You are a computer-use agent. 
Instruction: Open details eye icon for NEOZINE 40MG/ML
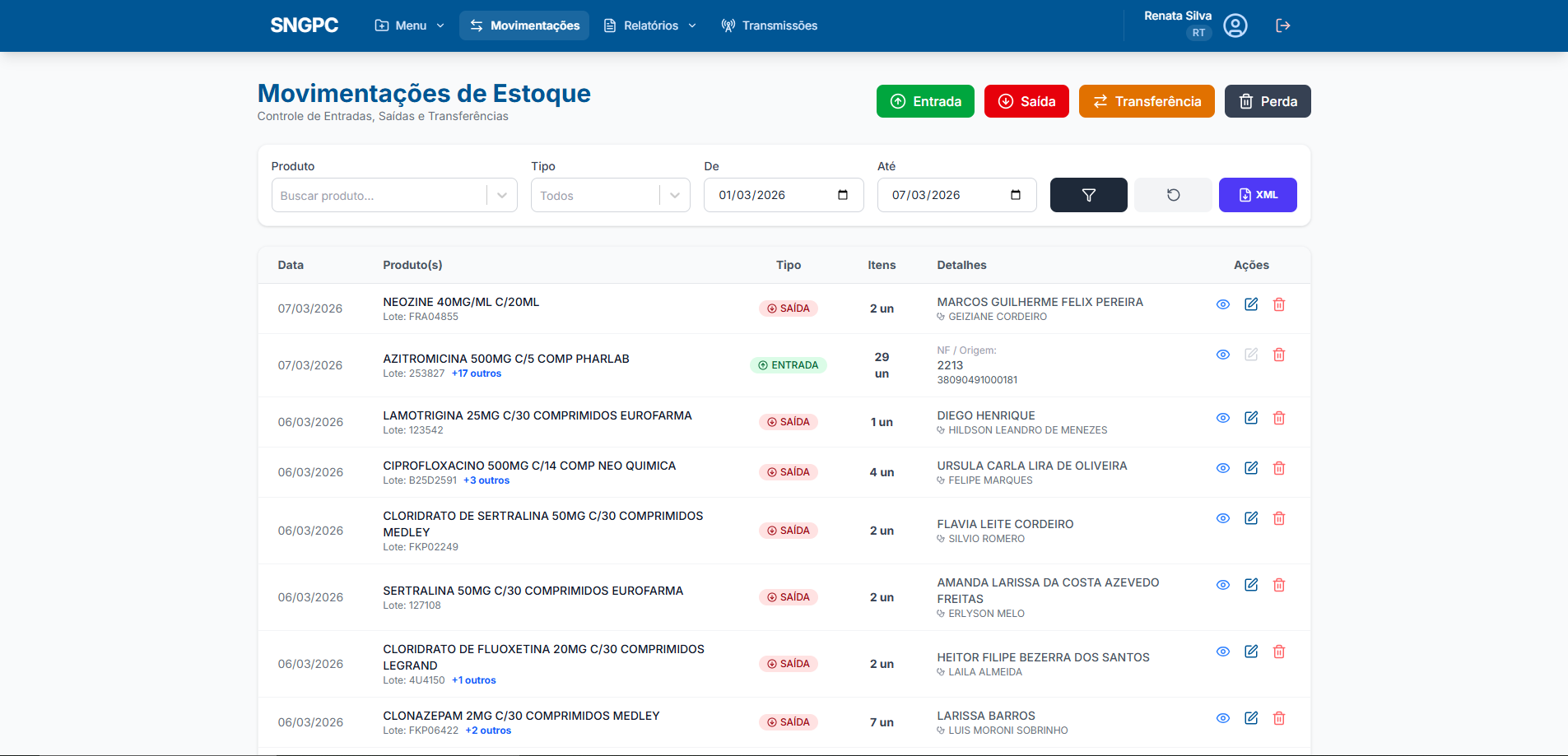coord(1222,304)
